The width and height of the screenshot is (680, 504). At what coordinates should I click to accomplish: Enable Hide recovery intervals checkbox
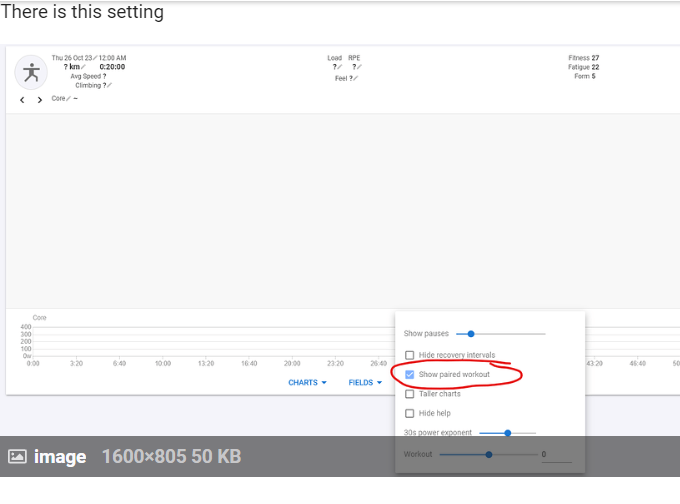pyautogui.click(x=409, y=355)
